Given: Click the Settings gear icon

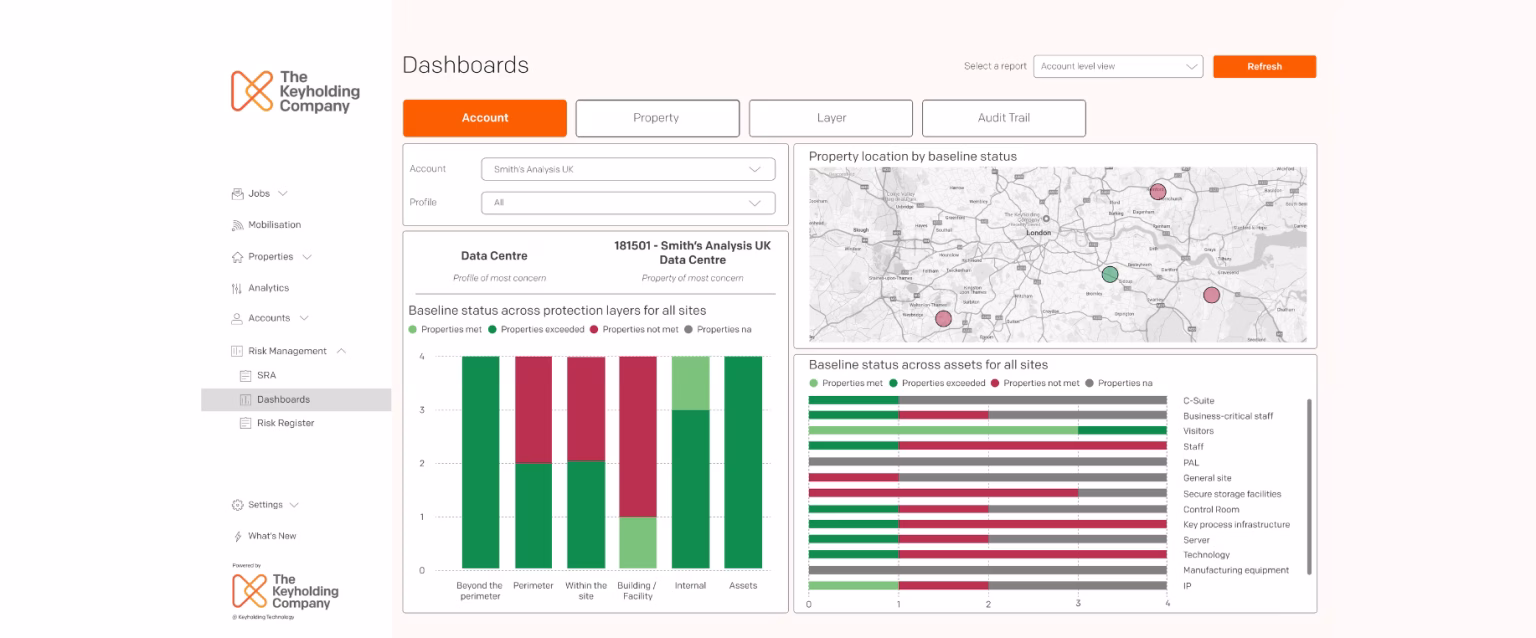Looking at the screenshot, I should (237, 505).
